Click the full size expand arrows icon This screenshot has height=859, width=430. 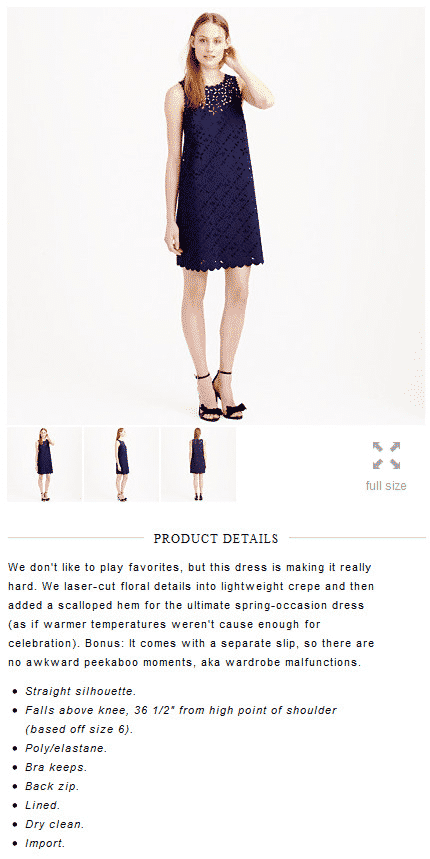pyautogui.click(x=386, y=455)
